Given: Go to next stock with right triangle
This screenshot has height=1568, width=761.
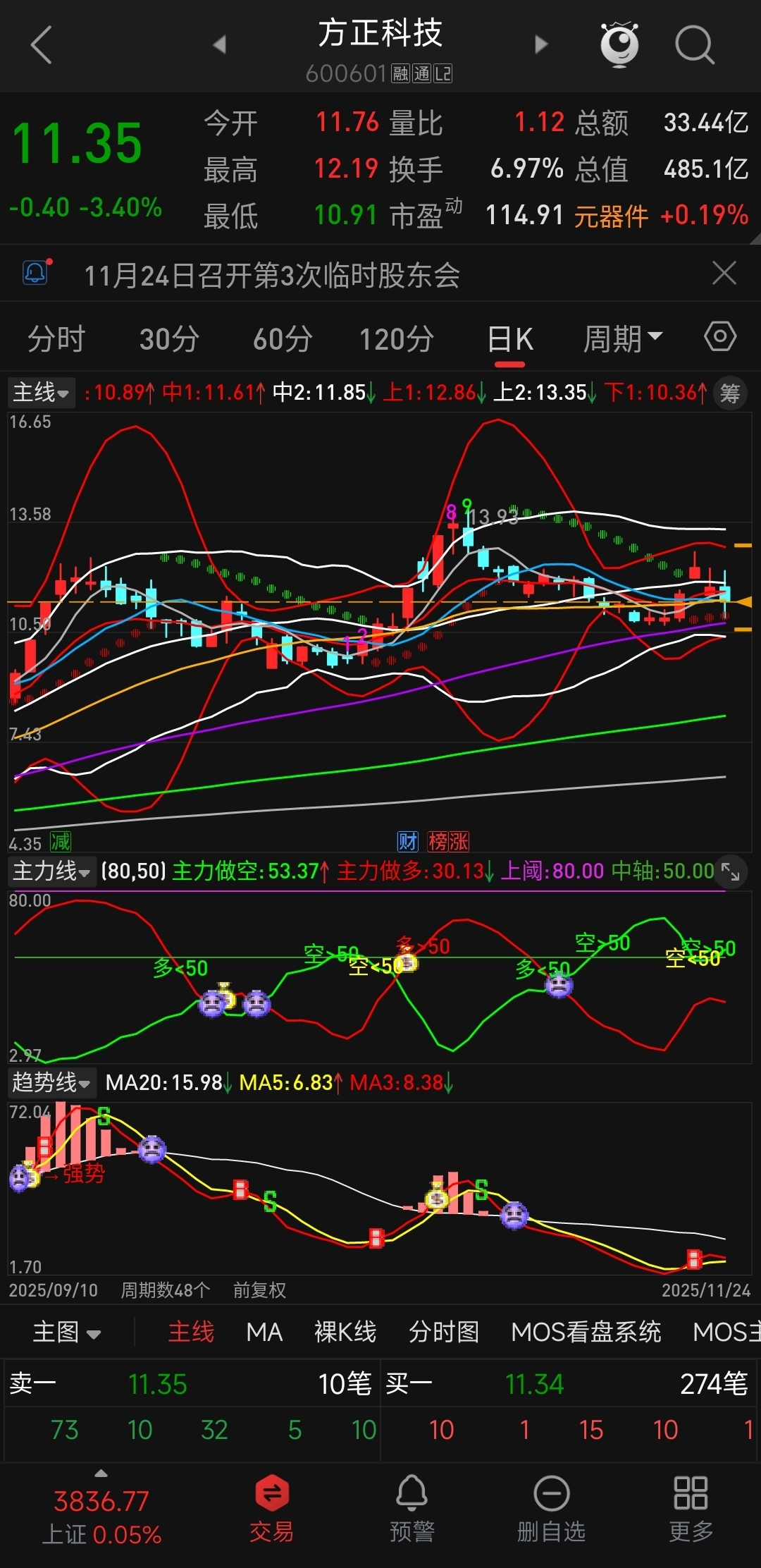Looking at the screenshot, I should click(x=540, y=44).
